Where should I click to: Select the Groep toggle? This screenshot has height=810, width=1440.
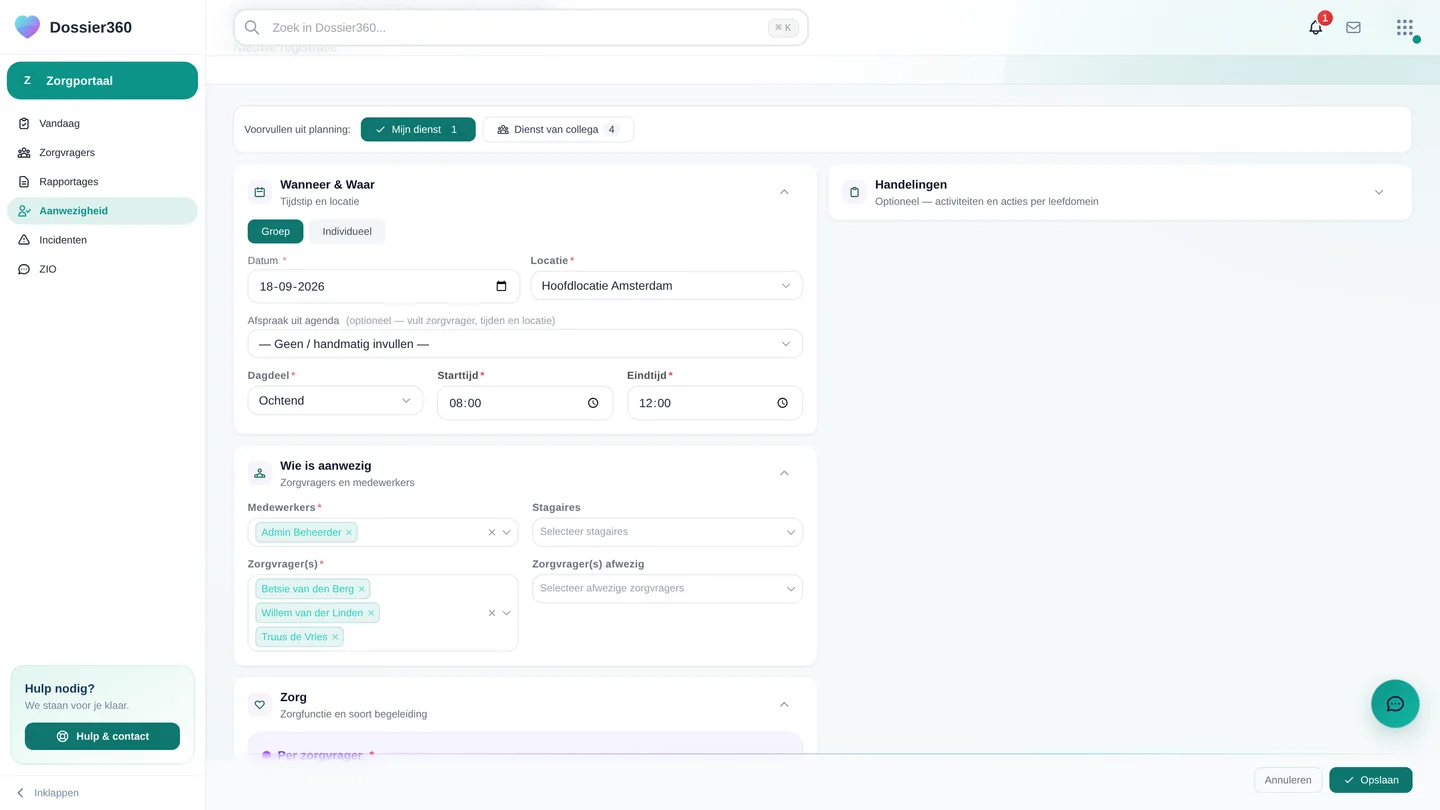pyautogui.click(x=276, y=232)
